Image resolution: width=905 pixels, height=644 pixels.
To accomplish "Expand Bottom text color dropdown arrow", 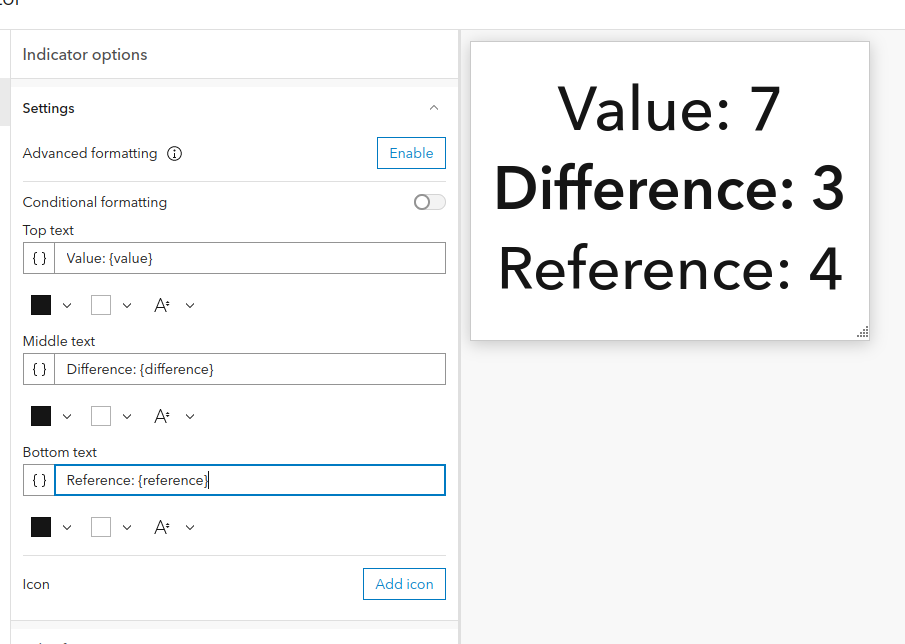I will coord(67,527).
